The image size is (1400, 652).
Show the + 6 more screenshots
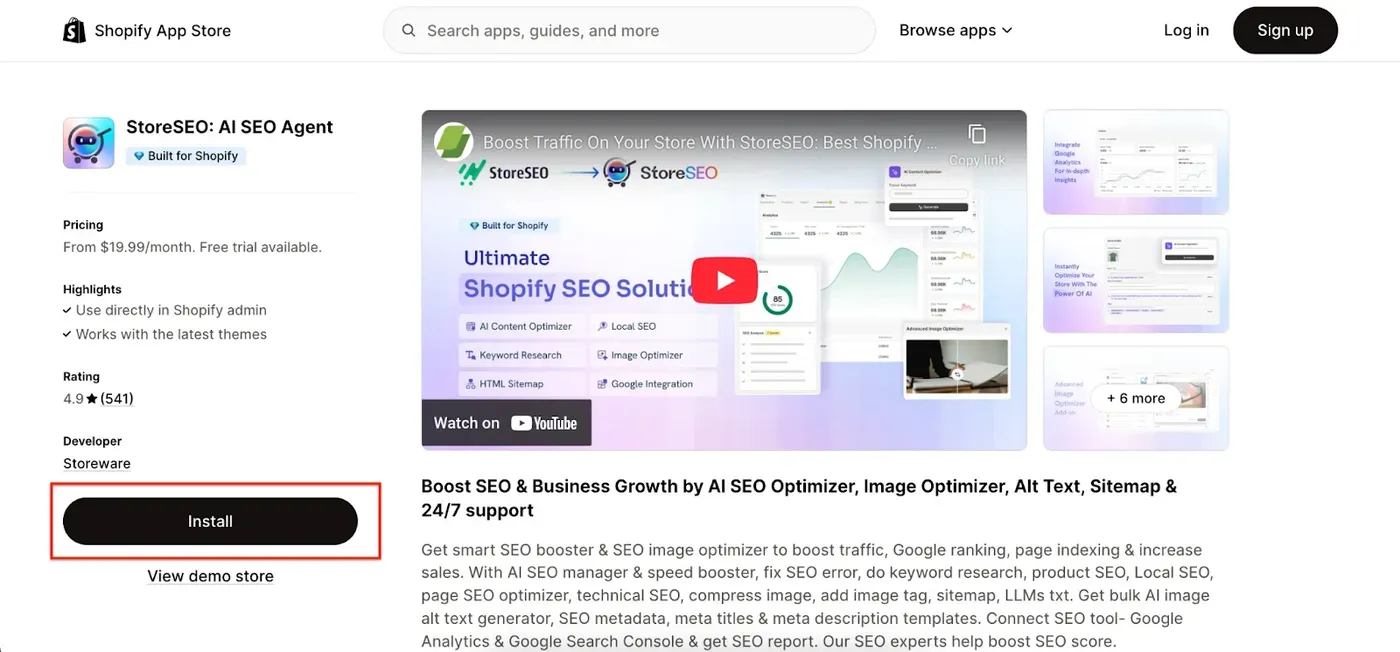(x=1136, y=398)
